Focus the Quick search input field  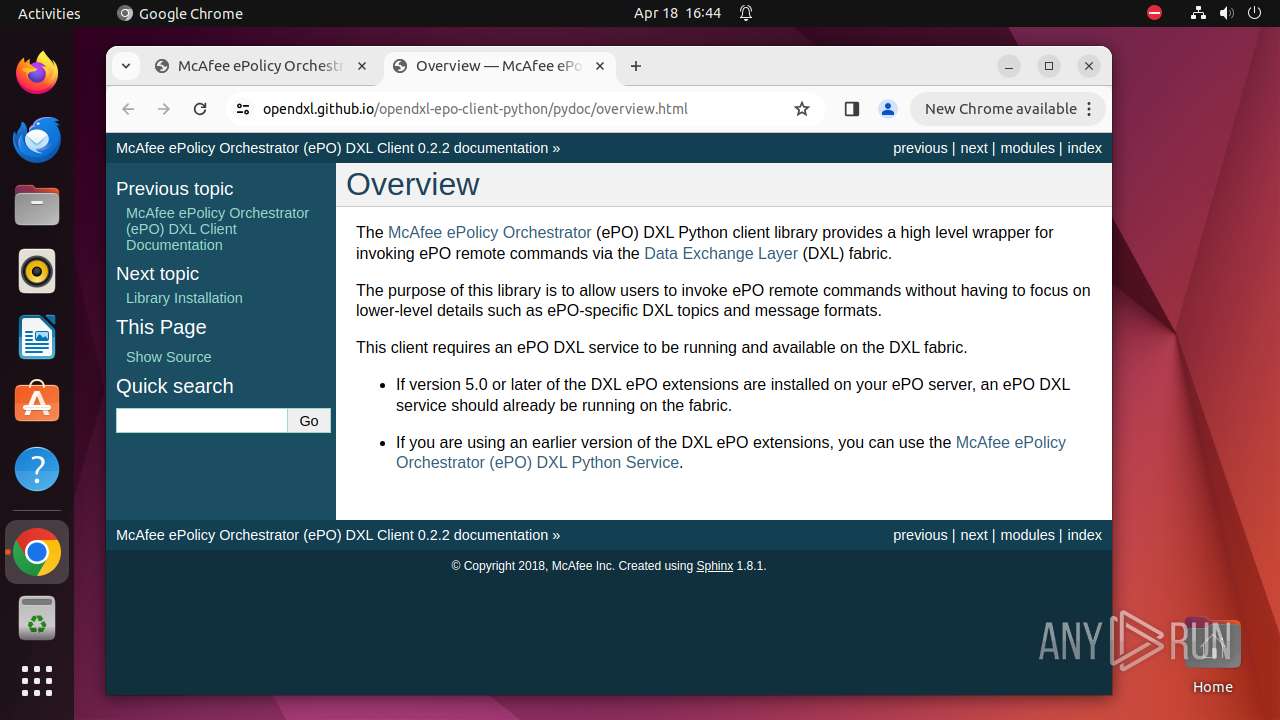[202, 421]
